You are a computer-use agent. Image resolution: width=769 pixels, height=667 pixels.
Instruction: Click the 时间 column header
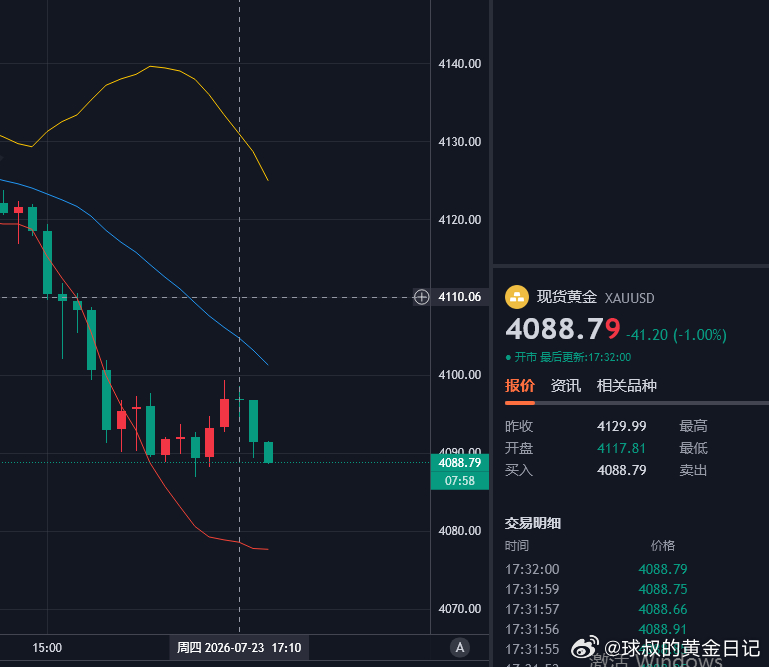[x=517, y=545]
